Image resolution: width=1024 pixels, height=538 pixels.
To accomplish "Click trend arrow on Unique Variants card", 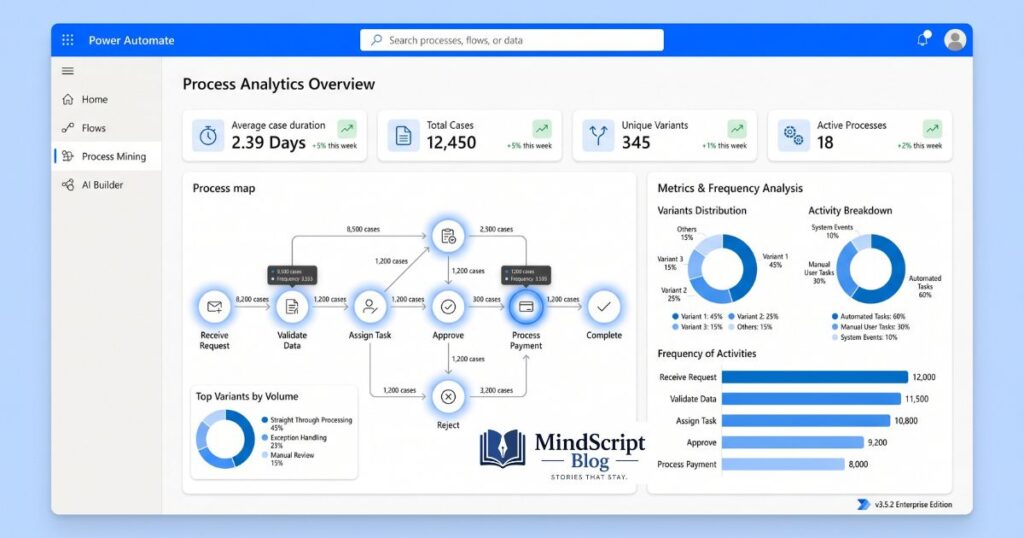I will [737, 128].
